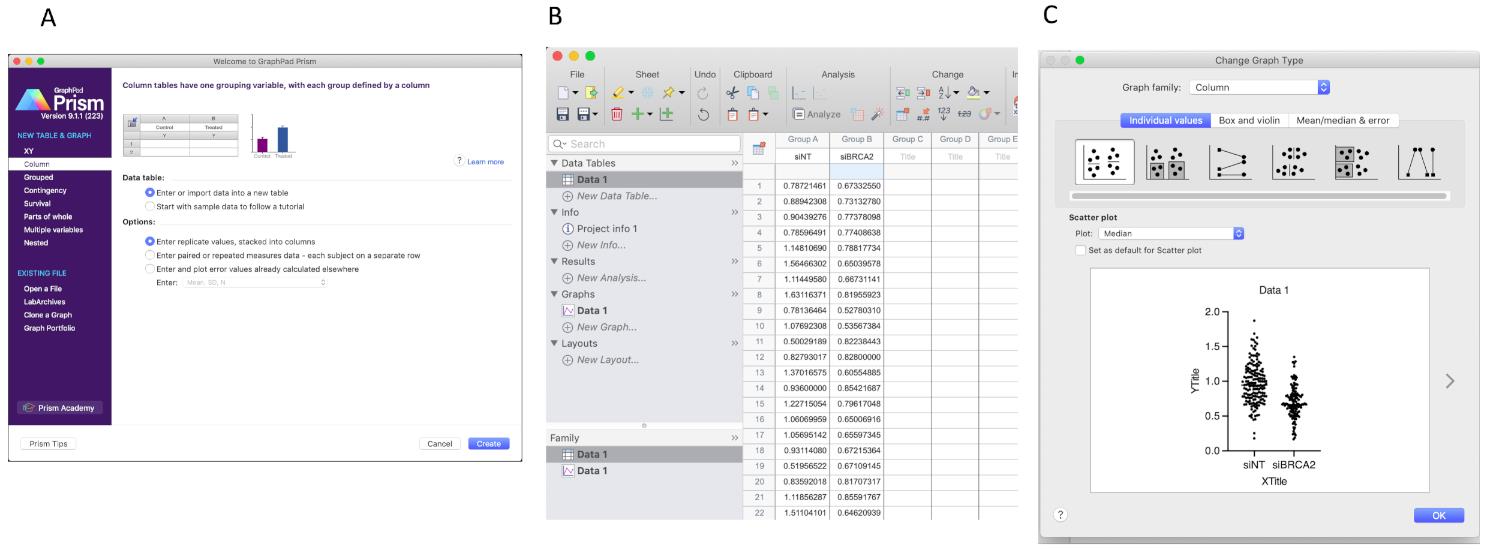This screenshot has height=550, width=1490.
Task: Click the next arrow chevron beside graph preview
Action: coord(1451,380)
